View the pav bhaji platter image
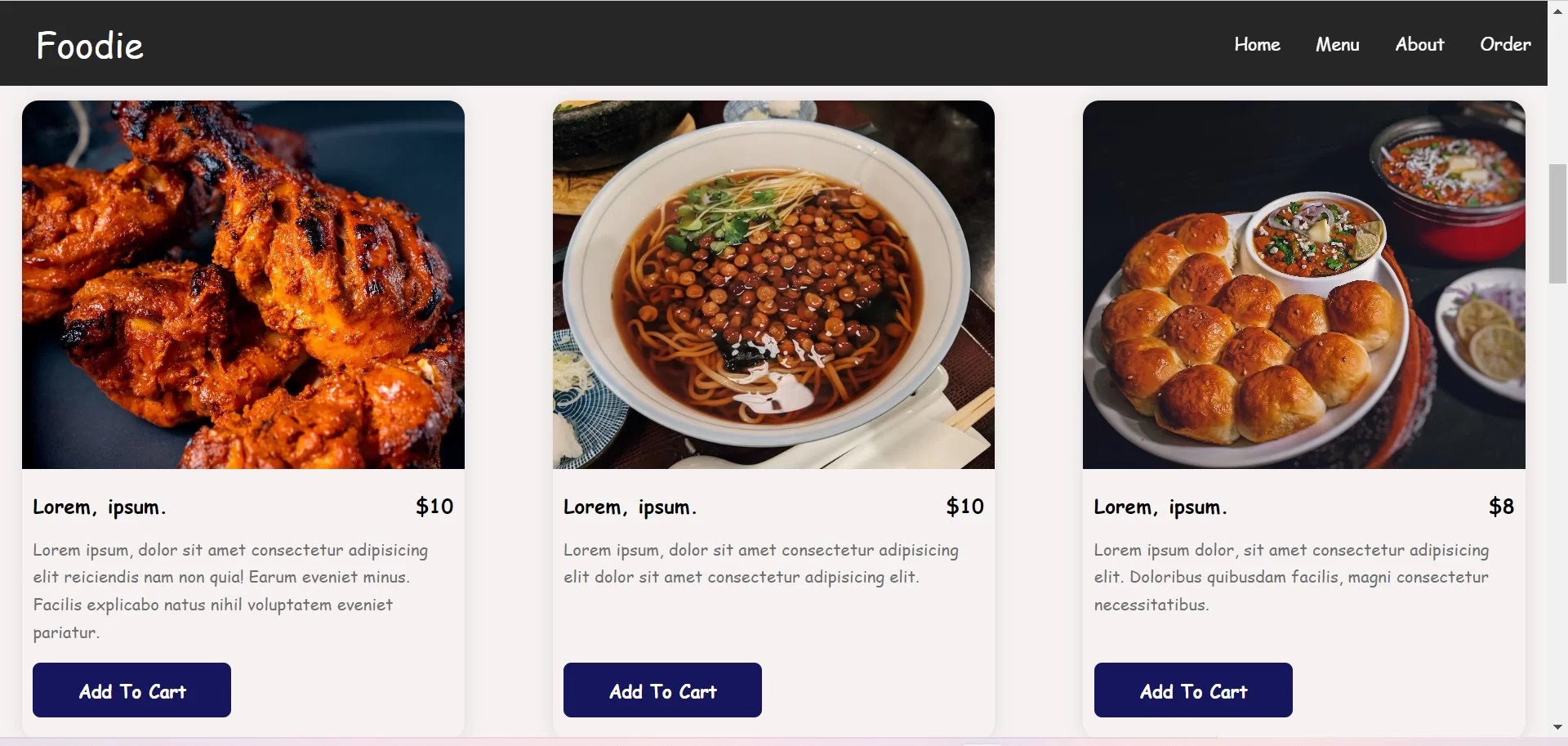Viewport: 1568px width, 746px height. (x=1303, y=284)
